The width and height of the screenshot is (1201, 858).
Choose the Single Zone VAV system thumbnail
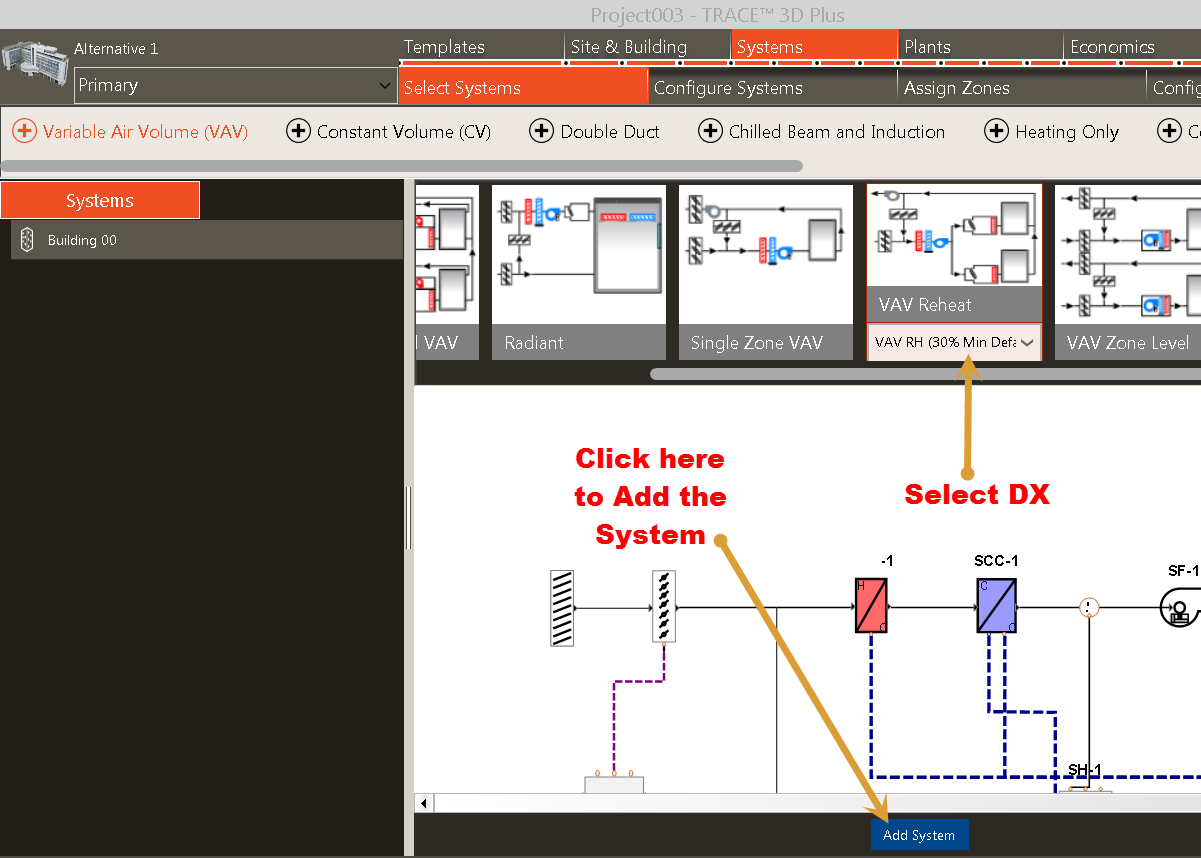click(x=765, y=270)
